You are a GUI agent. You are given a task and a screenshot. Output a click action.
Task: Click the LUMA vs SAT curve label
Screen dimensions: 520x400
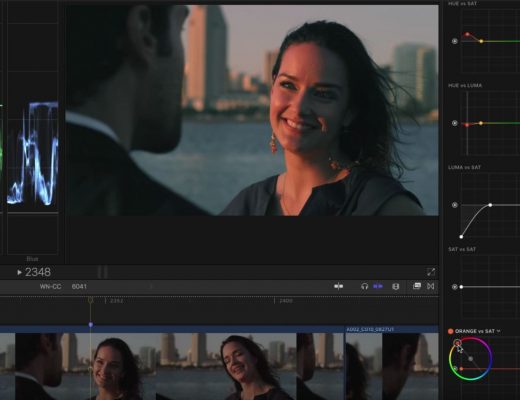click(464, 167)
